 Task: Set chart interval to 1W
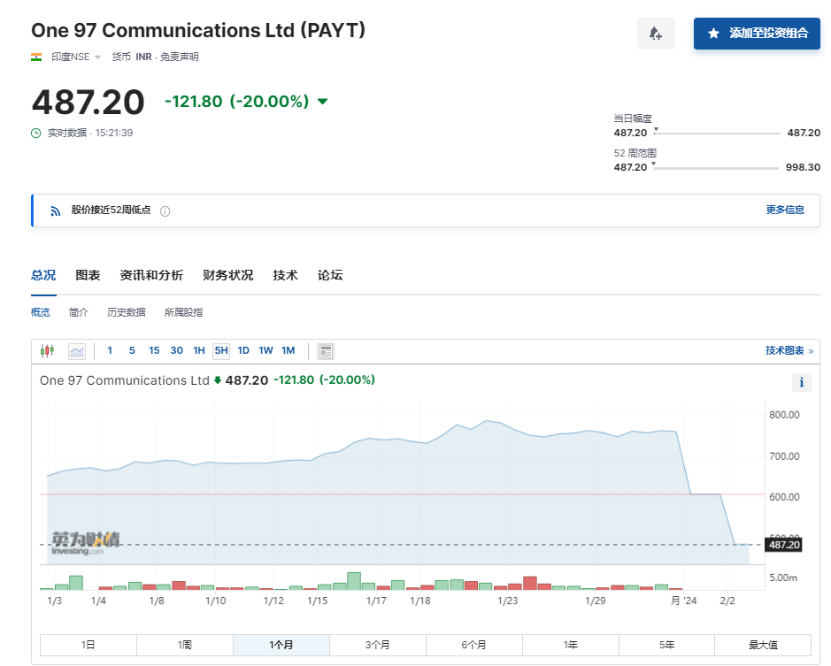coord(266,351)
